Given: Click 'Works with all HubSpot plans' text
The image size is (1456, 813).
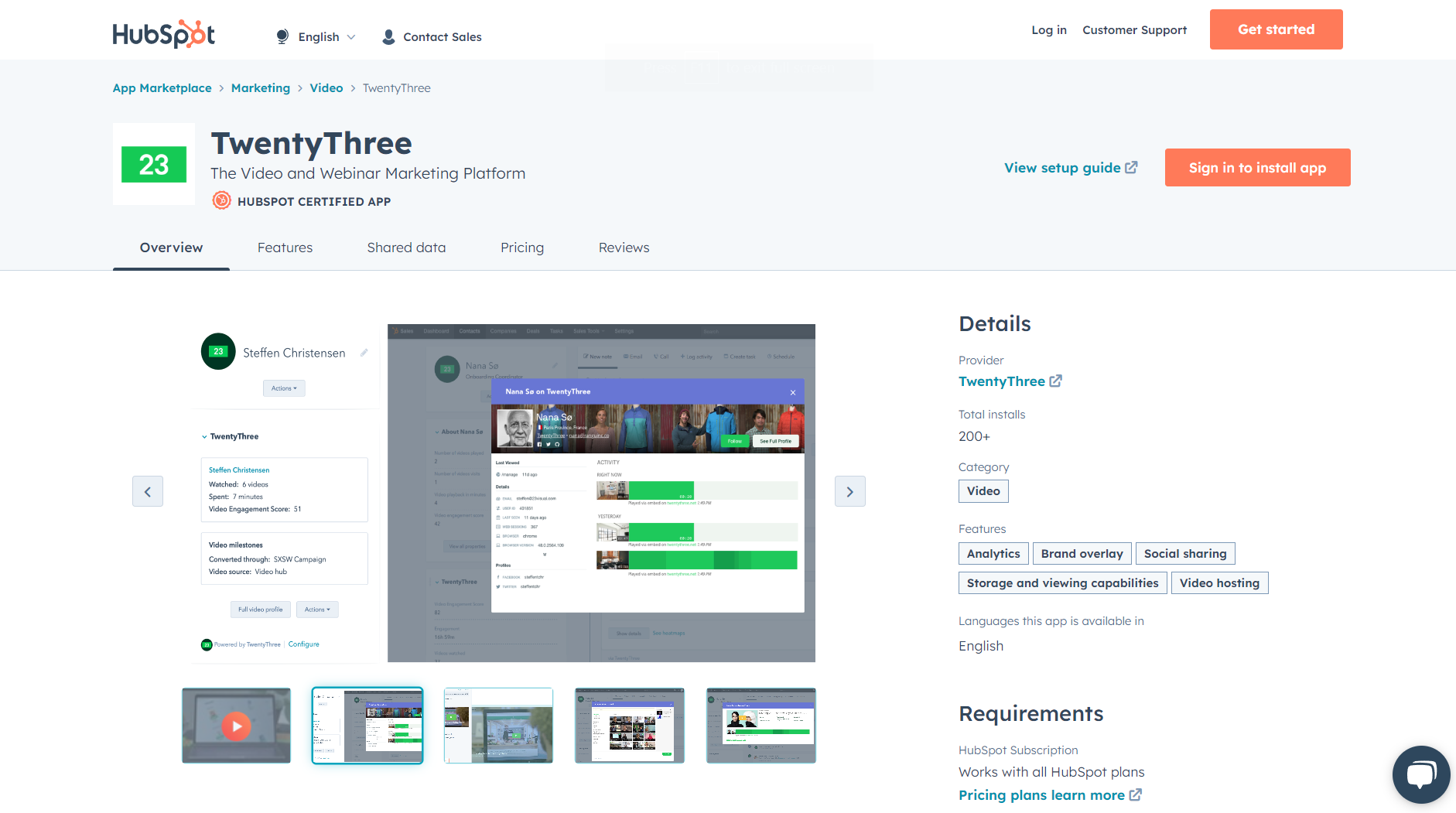Looking at the screenshot, I should pos(1051,772).
